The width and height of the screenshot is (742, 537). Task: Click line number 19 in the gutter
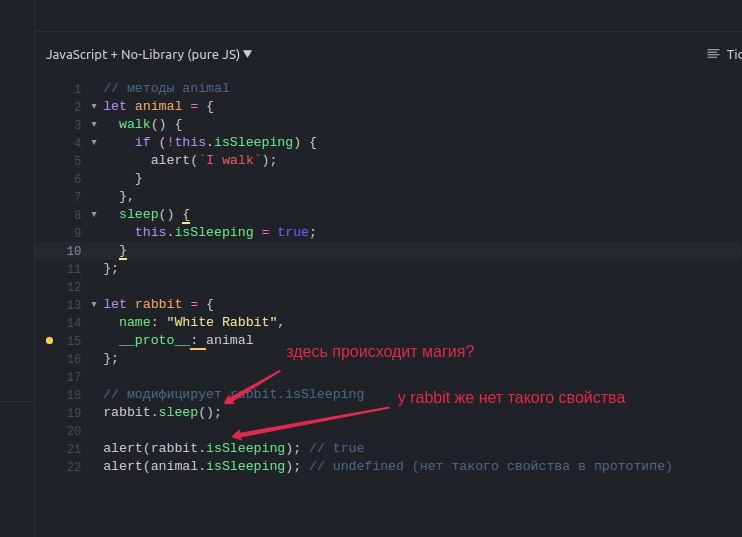(74, 413)
